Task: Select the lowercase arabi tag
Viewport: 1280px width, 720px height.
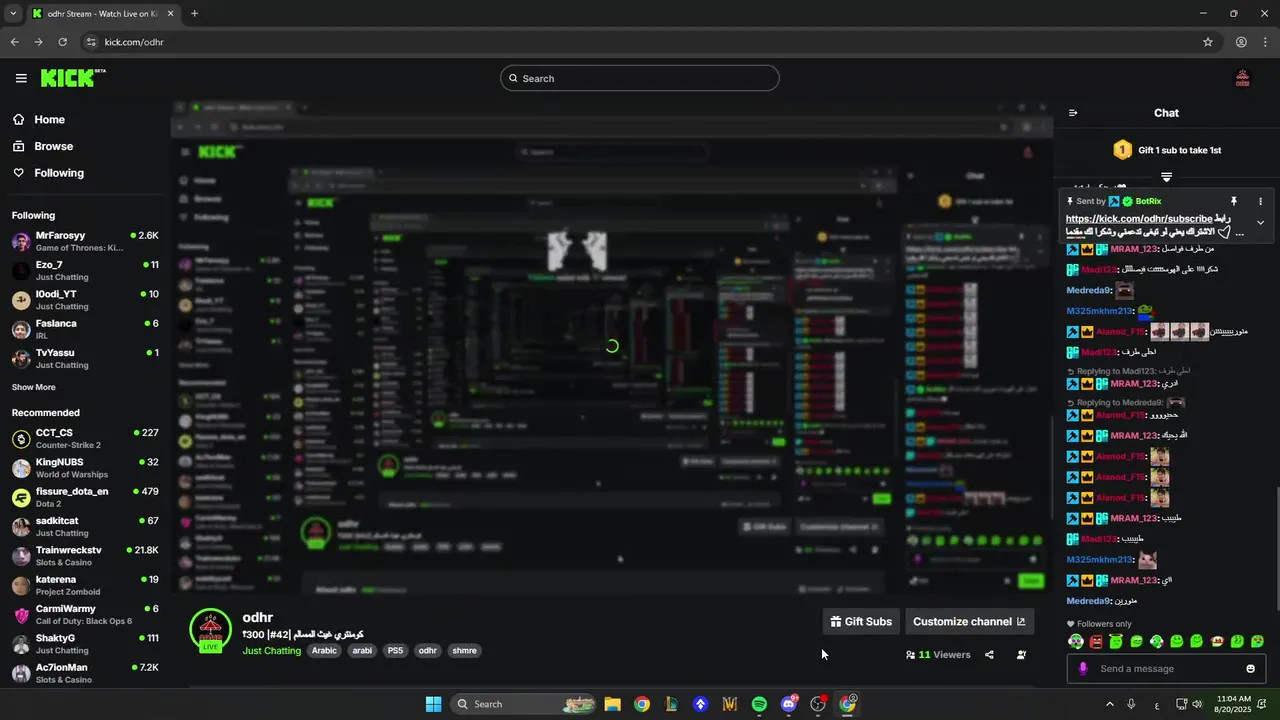Action: tap(362, 651)
